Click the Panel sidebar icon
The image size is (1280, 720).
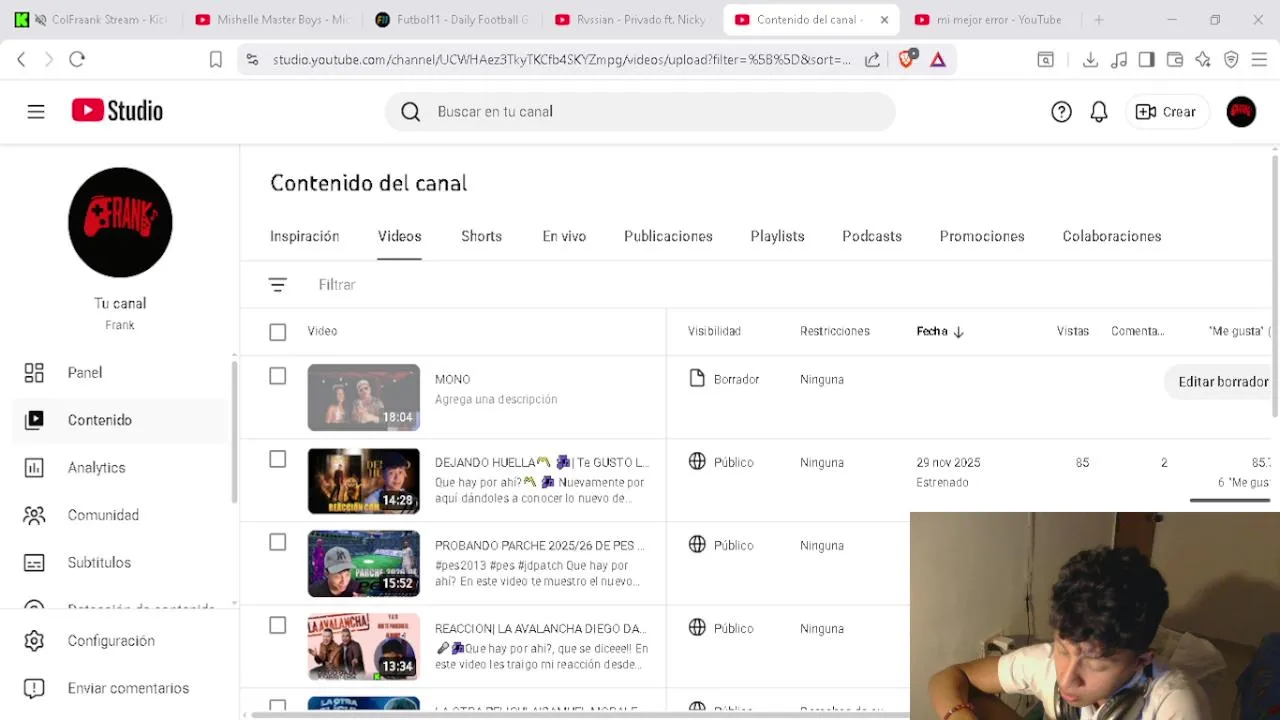34,372
